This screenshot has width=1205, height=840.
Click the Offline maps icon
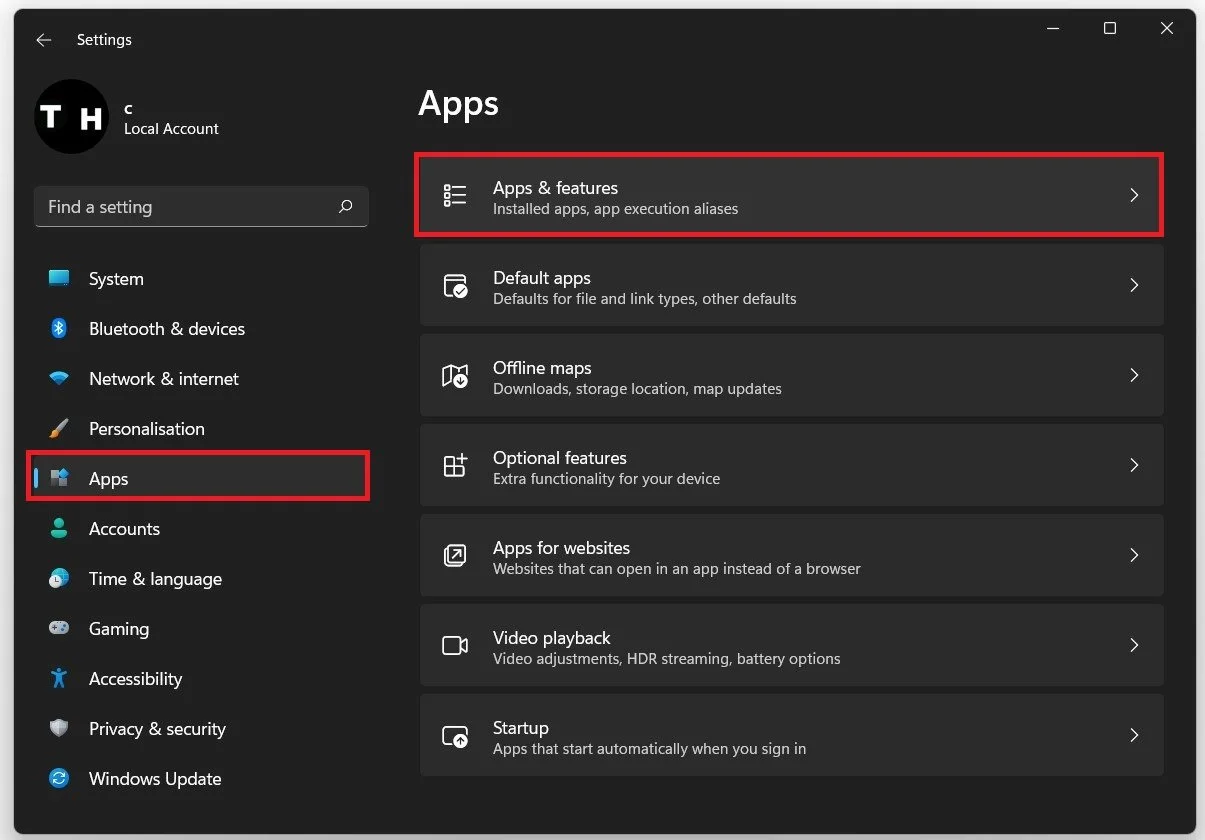click(455, 375)
